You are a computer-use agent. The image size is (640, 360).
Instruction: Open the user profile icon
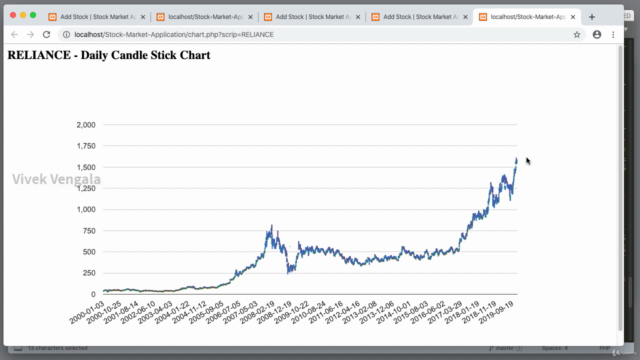click(x=597, y=35)
